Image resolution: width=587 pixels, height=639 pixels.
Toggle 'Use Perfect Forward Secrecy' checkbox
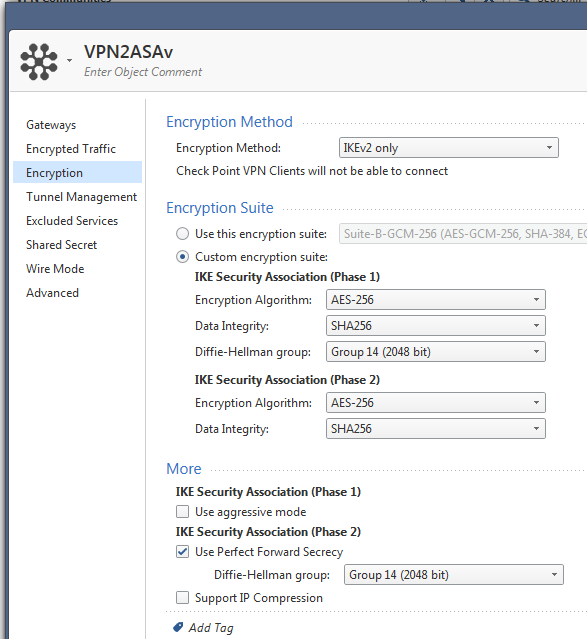pos(182,552)
